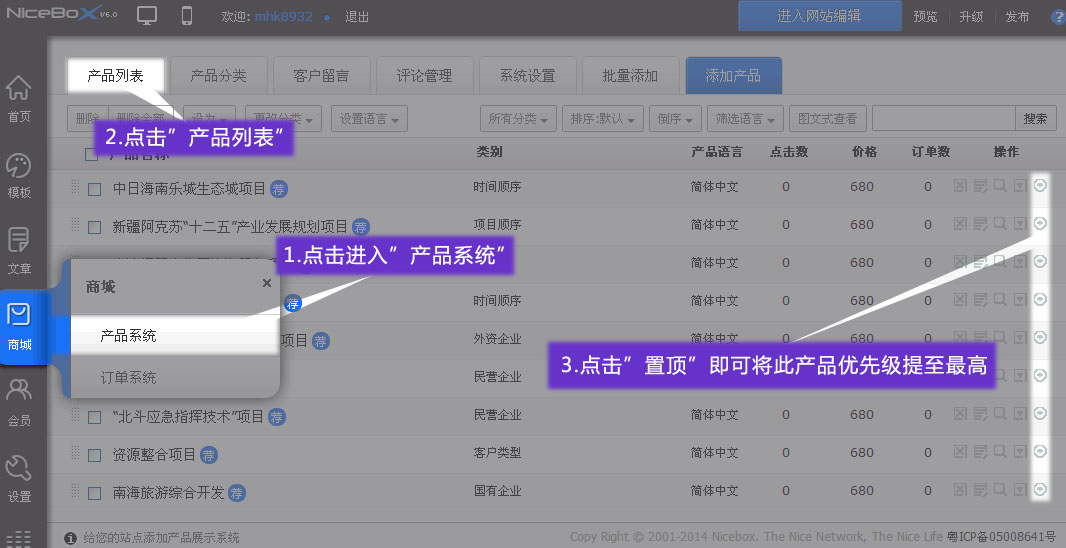Click delete icon in 资源整合项目 row
1066x548 pixels.
coord(960,452)
